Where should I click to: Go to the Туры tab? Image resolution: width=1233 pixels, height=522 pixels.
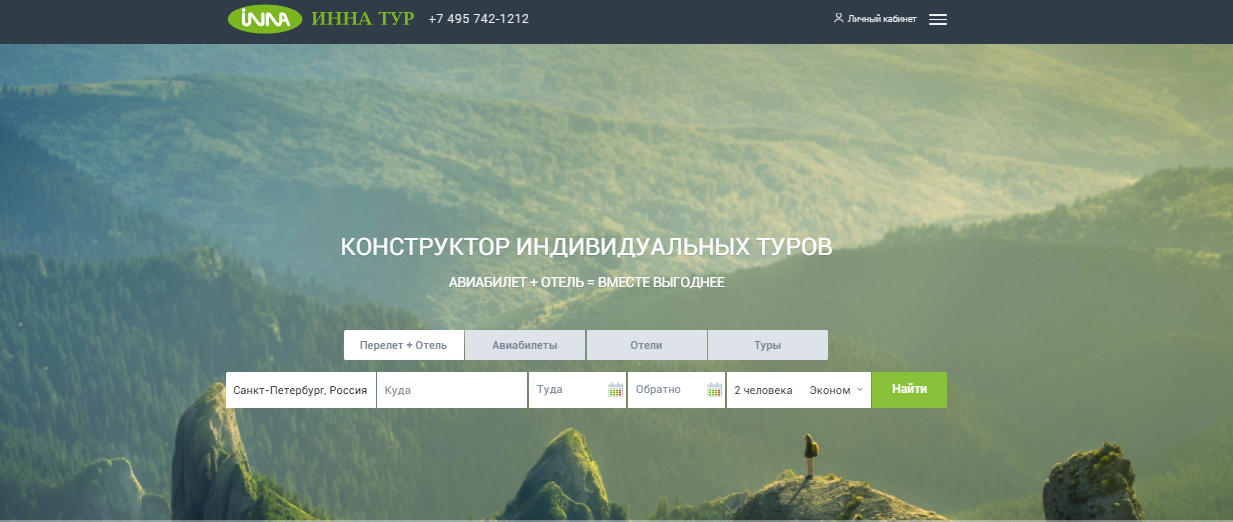(767, 345)
